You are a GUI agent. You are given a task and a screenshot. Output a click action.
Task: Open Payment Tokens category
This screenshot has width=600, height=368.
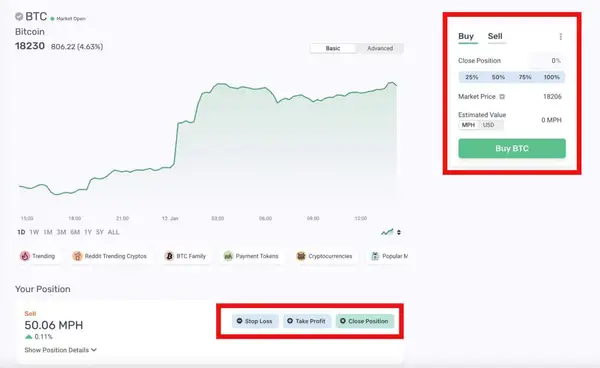251,256
